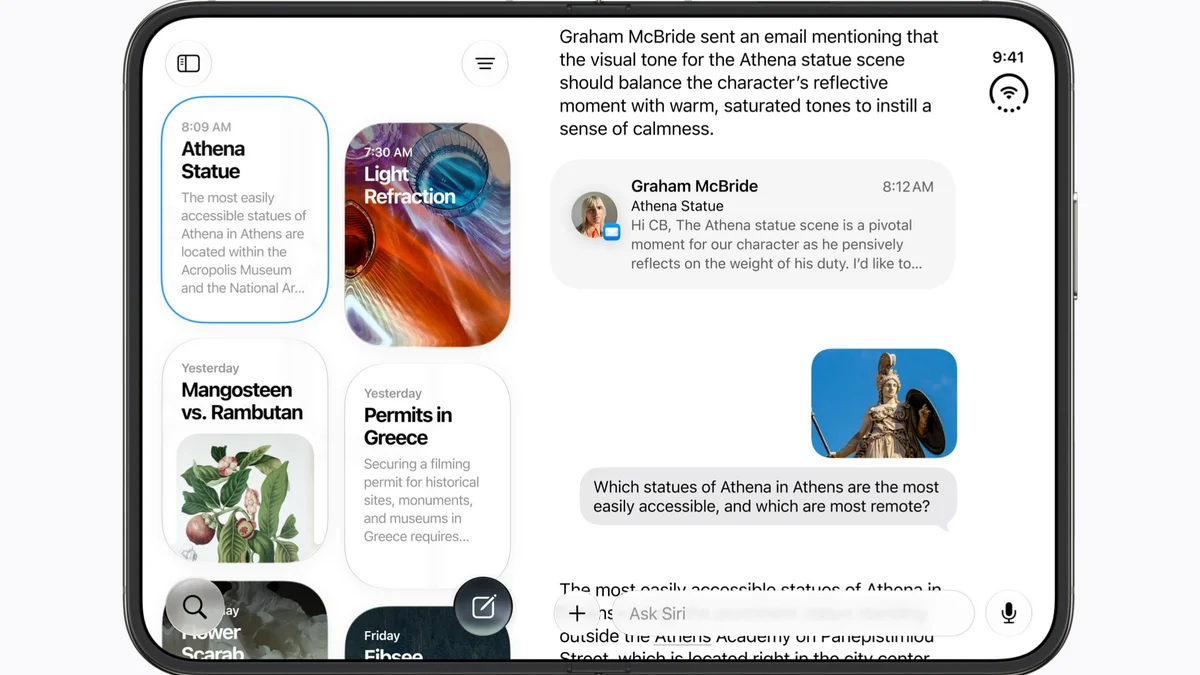Toggle the sidebar panel icon
The image size is (1200, 675).
coord(189,64)
